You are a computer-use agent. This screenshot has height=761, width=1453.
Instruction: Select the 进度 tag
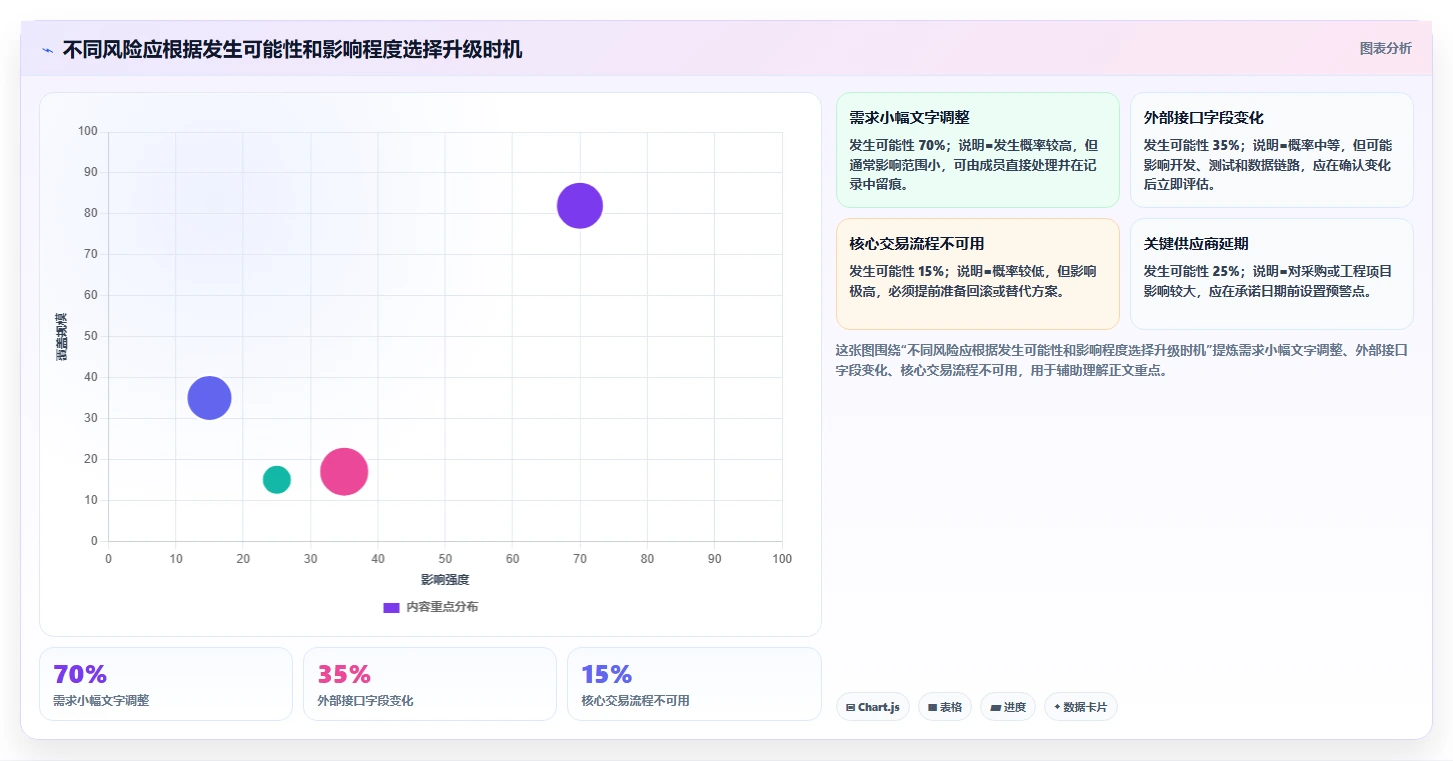click(x=1008, y=707)
